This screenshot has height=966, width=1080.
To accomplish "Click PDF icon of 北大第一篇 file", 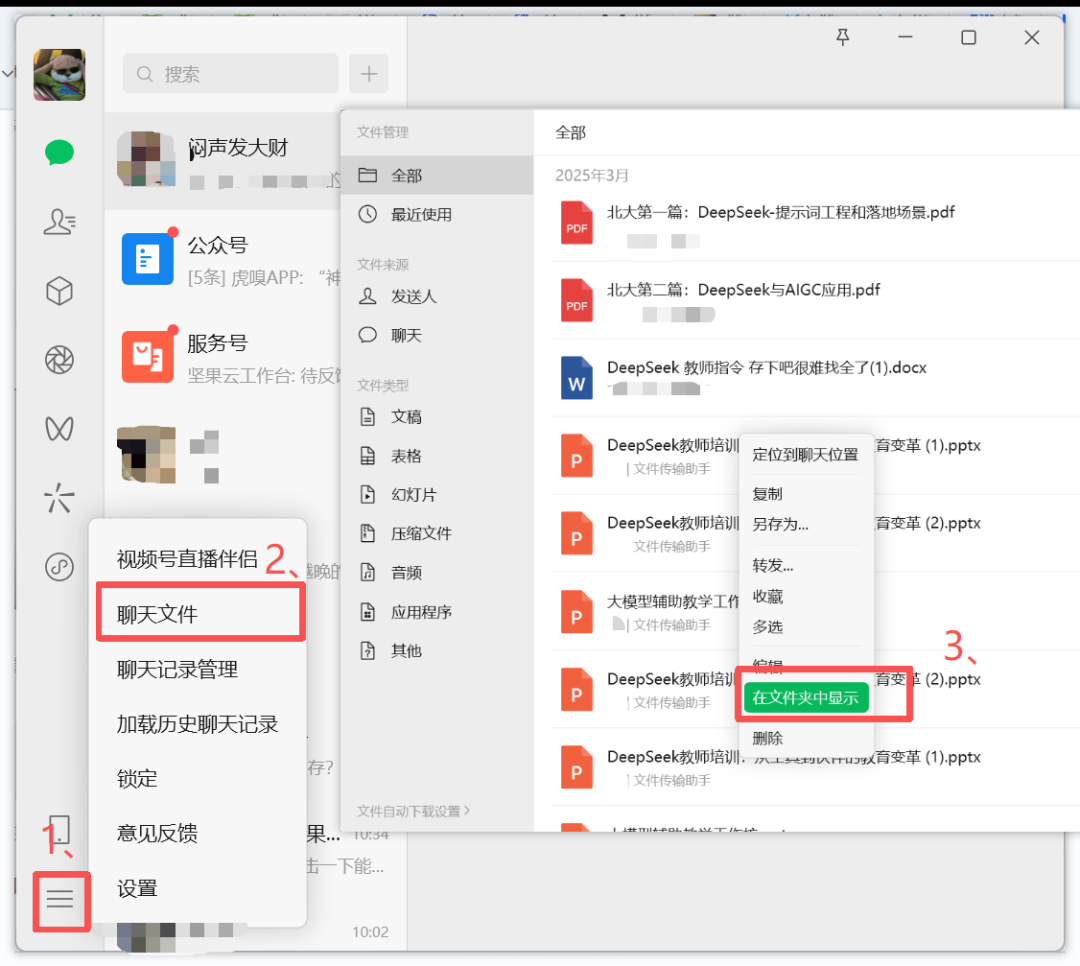I will (577, 223).
